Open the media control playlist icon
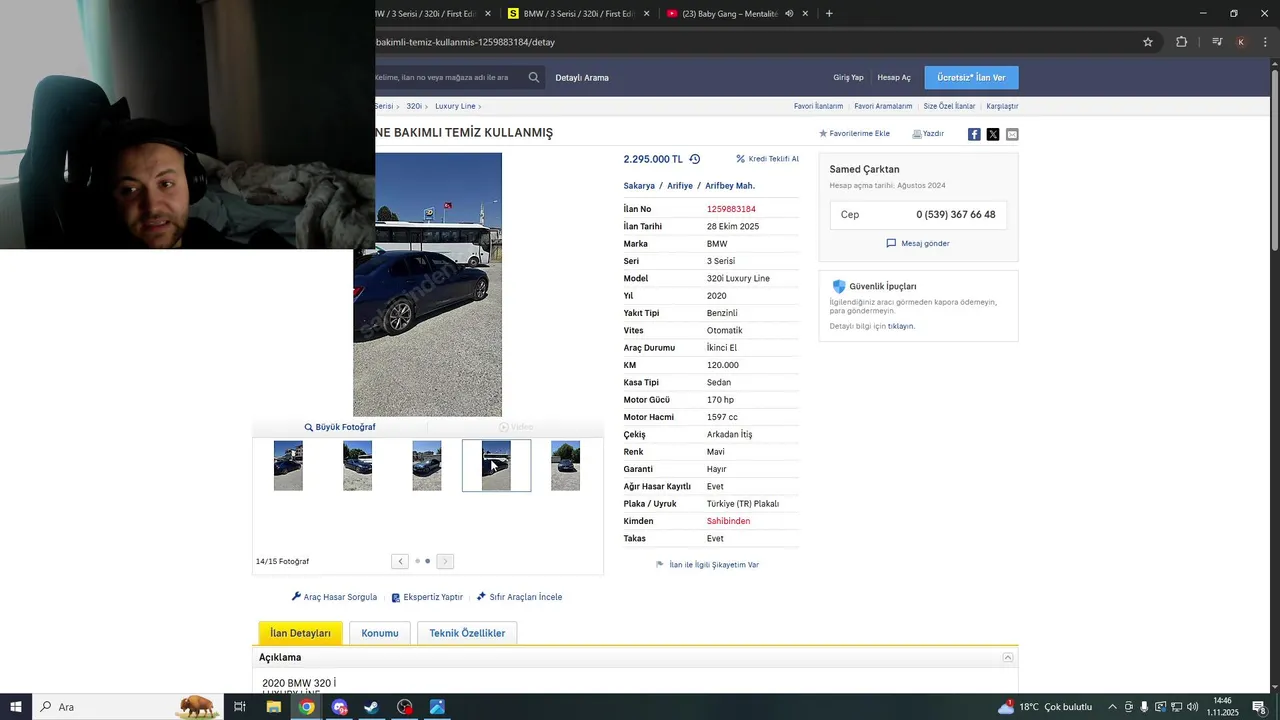Viewport: 1280px width, 720px height. click(1217, 42)
